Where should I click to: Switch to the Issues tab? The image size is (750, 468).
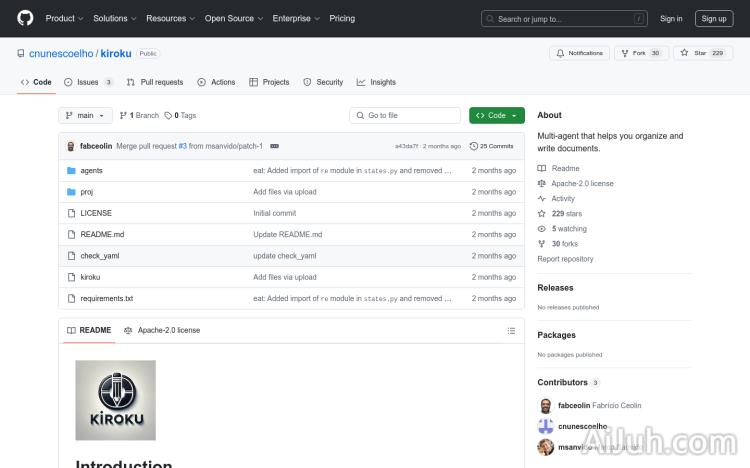89,82
